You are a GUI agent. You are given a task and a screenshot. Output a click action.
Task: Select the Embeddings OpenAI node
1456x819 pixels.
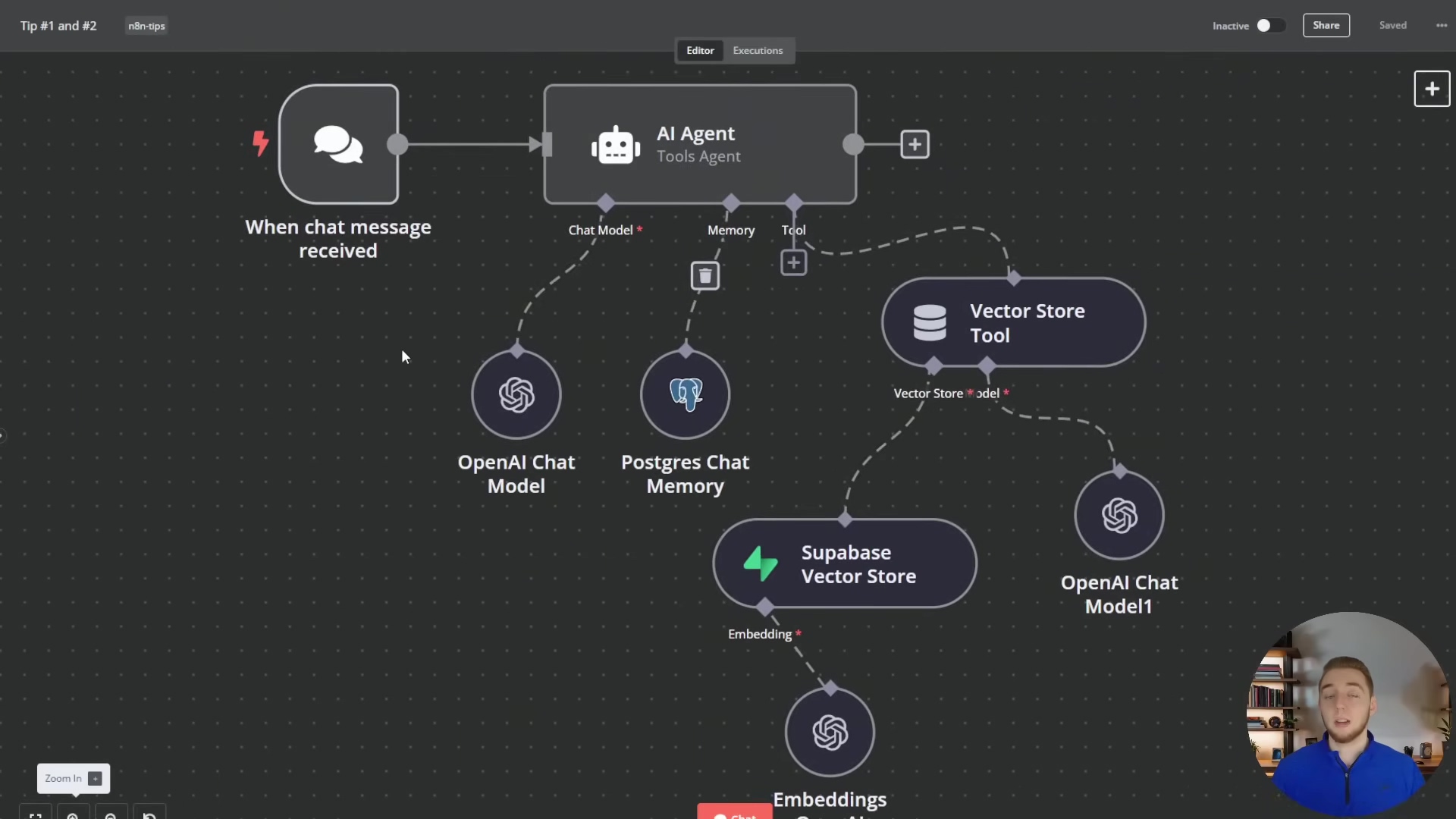(x=830, y=733)
